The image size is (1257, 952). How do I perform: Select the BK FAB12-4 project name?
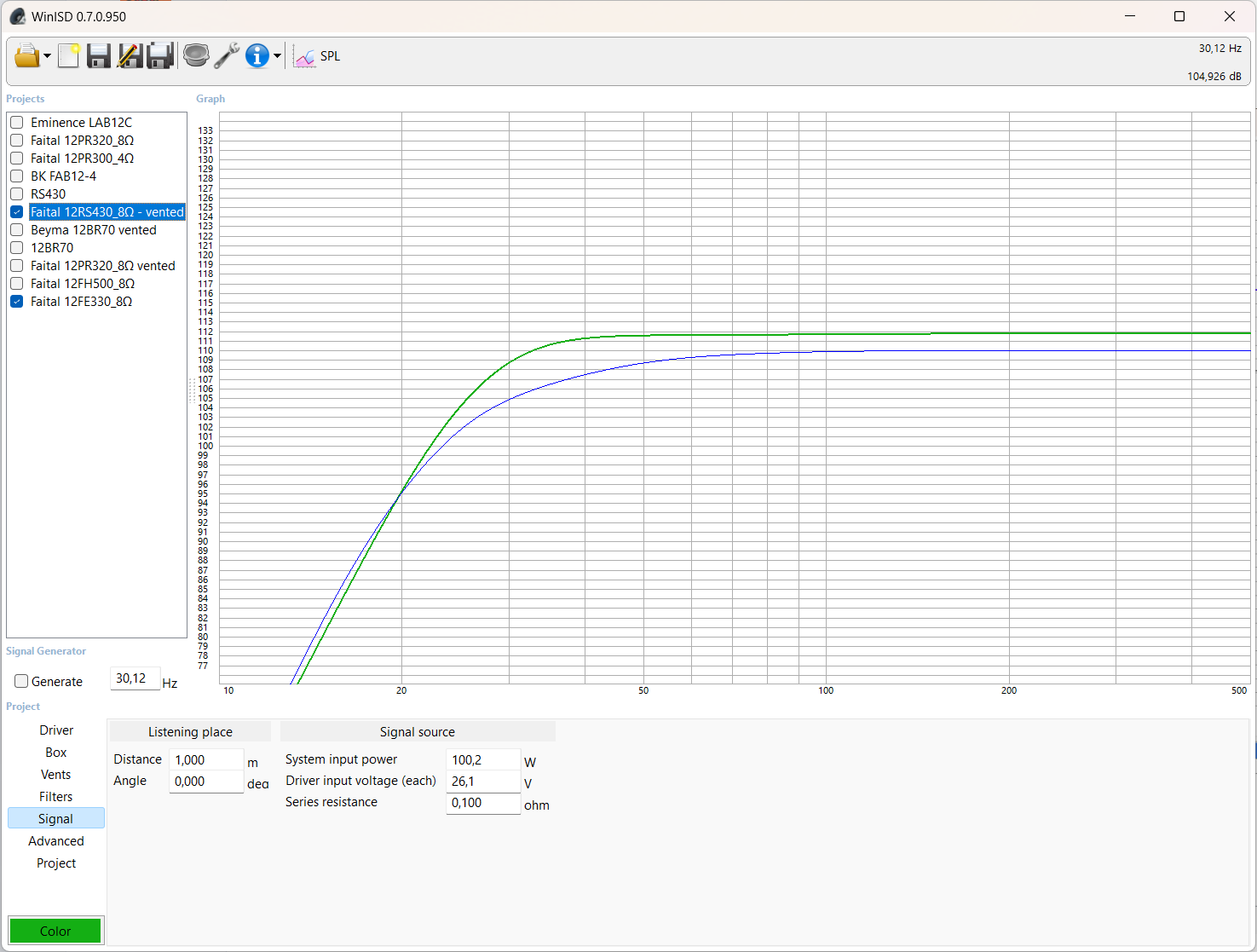pyautogui.click(x=64, y=176)
